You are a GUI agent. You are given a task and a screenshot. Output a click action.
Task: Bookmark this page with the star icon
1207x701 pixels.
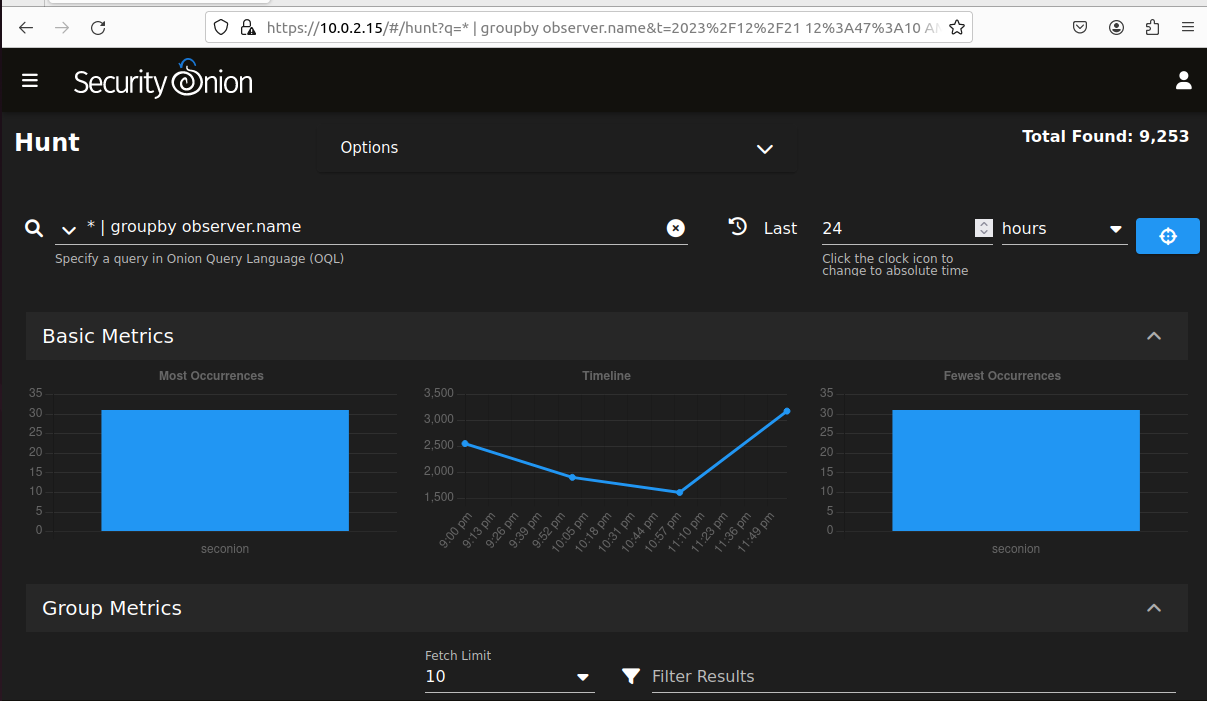[957, 28]
